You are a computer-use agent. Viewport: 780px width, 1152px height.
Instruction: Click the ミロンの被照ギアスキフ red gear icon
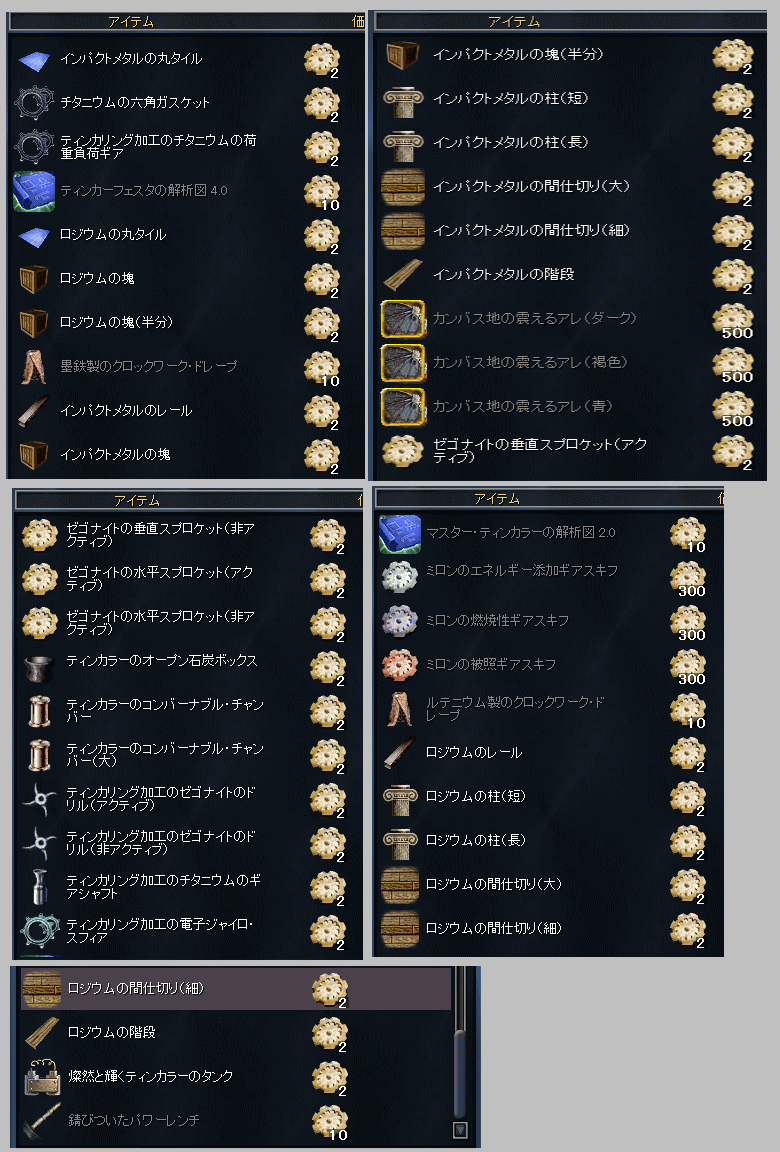(400, 665)
